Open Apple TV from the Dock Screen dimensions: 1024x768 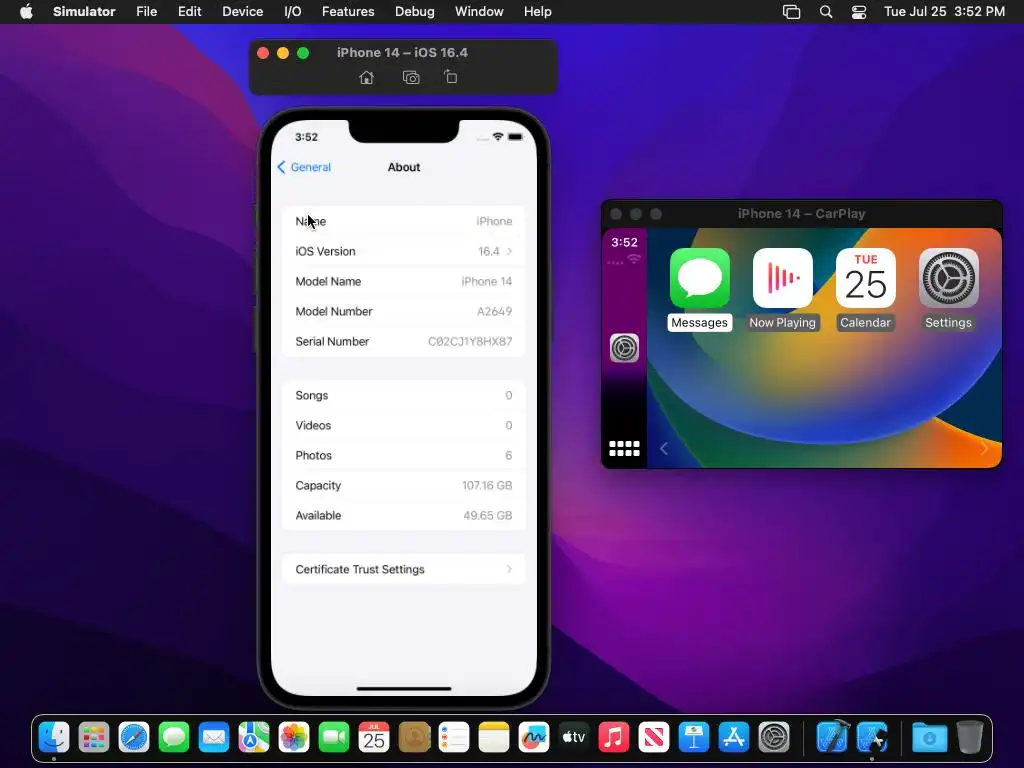573,738
